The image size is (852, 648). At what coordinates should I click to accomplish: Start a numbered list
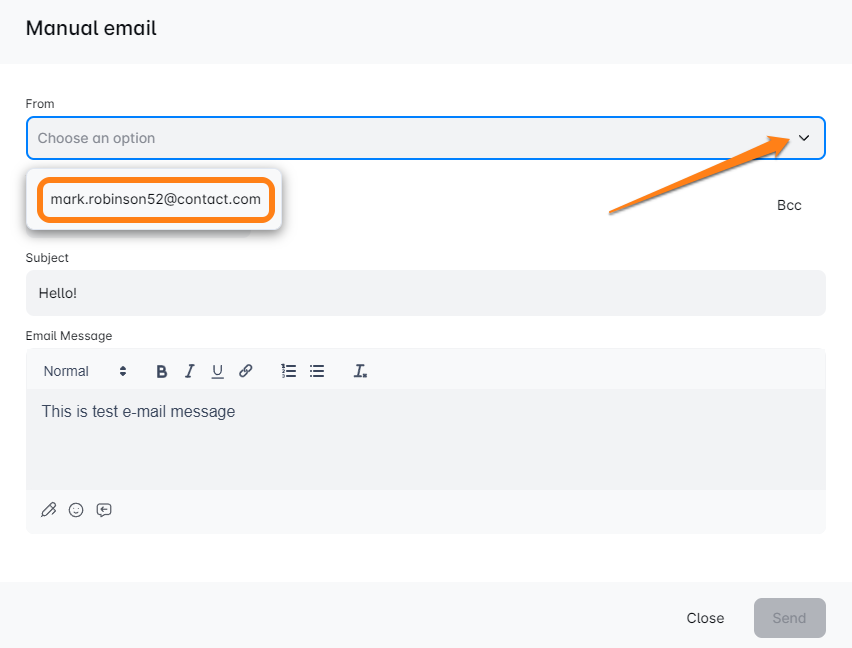[289, 371]
